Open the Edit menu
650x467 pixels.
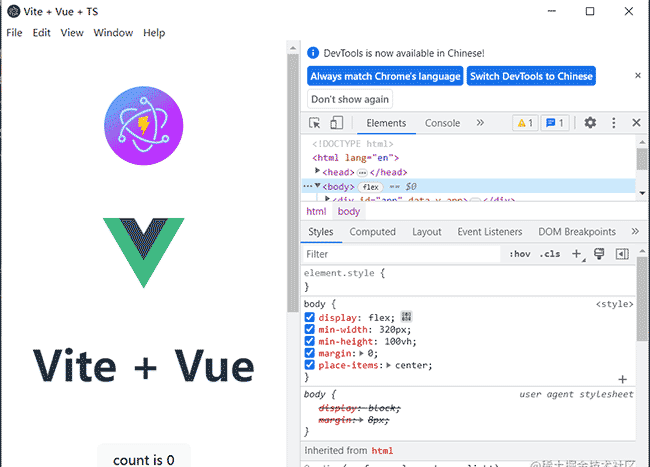(x=41, y=33)
